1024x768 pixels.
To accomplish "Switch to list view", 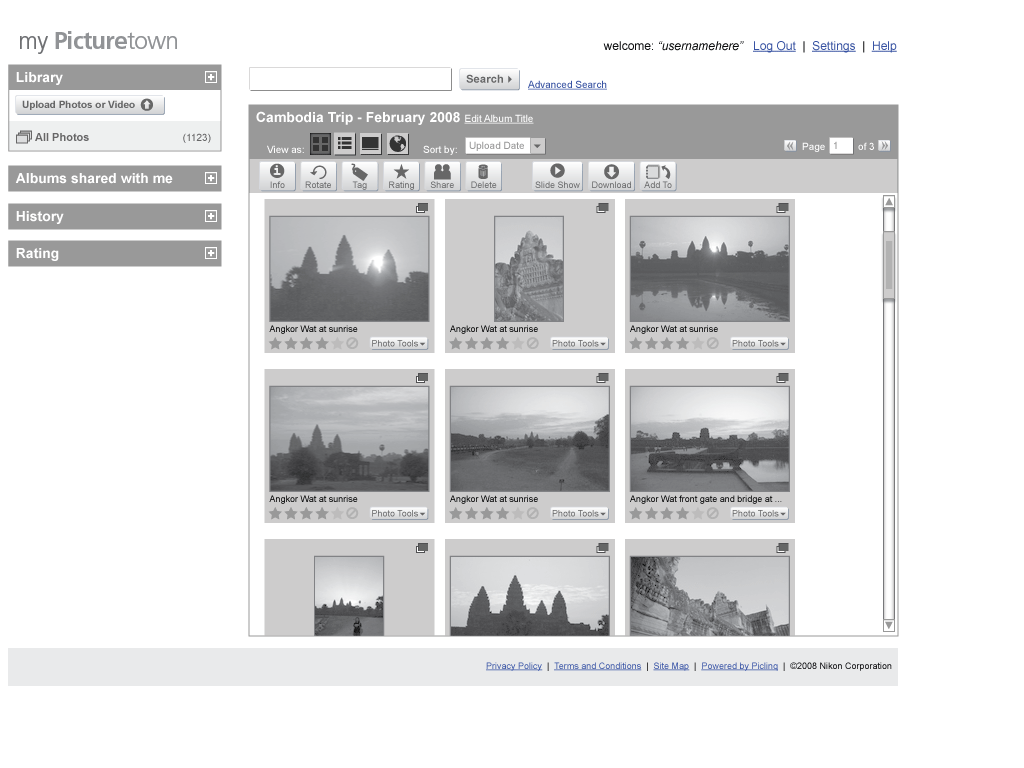I will click(345, 145).
